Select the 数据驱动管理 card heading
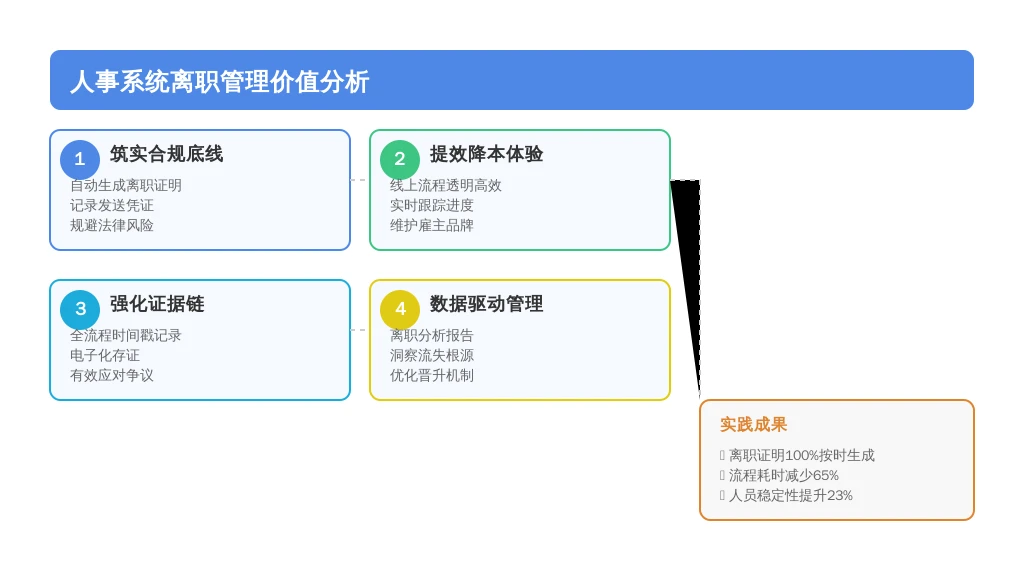This screenshot has width=1024, height=576. click(x=489, y=305)
